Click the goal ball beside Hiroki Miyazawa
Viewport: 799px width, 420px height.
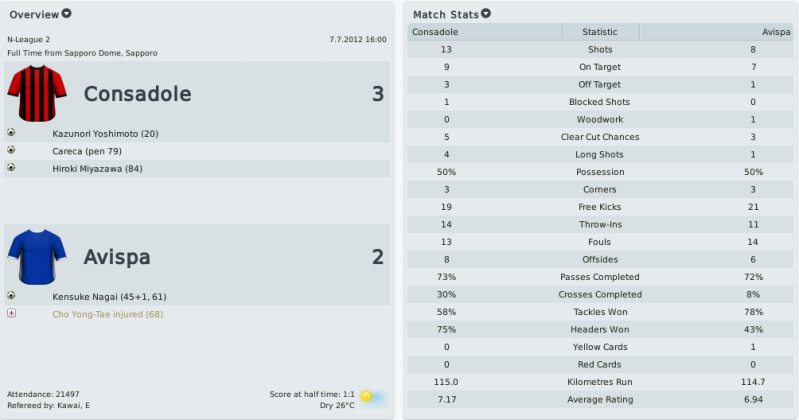11,167
